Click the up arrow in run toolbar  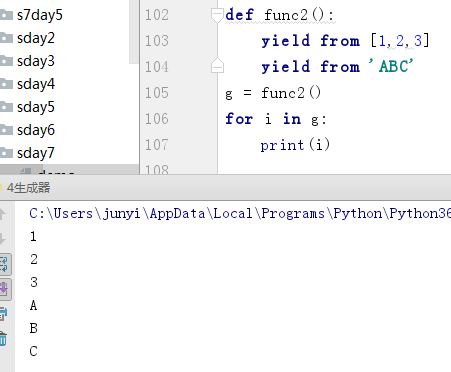click(x=3, y=214)
